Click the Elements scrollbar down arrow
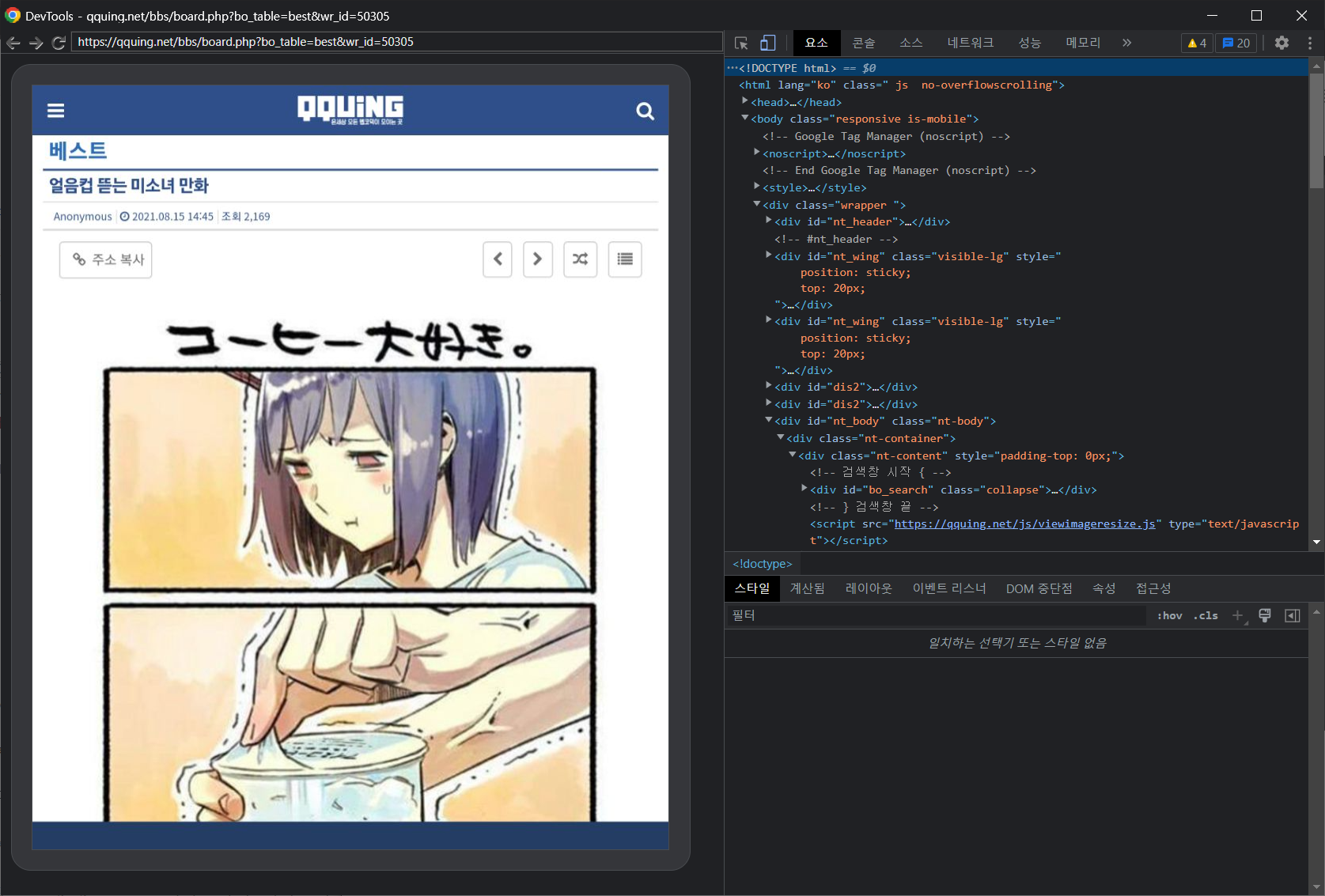1325x896 pixels. point(1316,543)
